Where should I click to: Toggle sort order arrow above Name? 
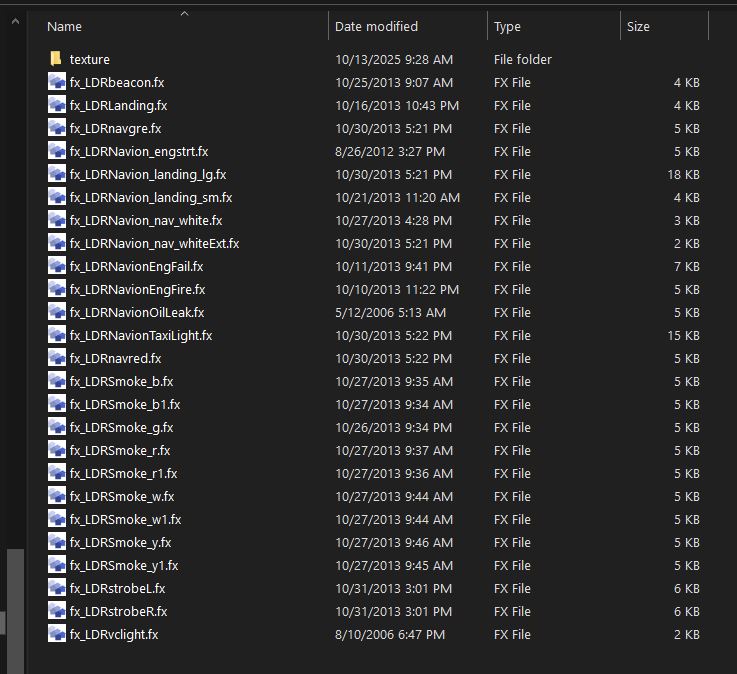(x=185, y=14)
